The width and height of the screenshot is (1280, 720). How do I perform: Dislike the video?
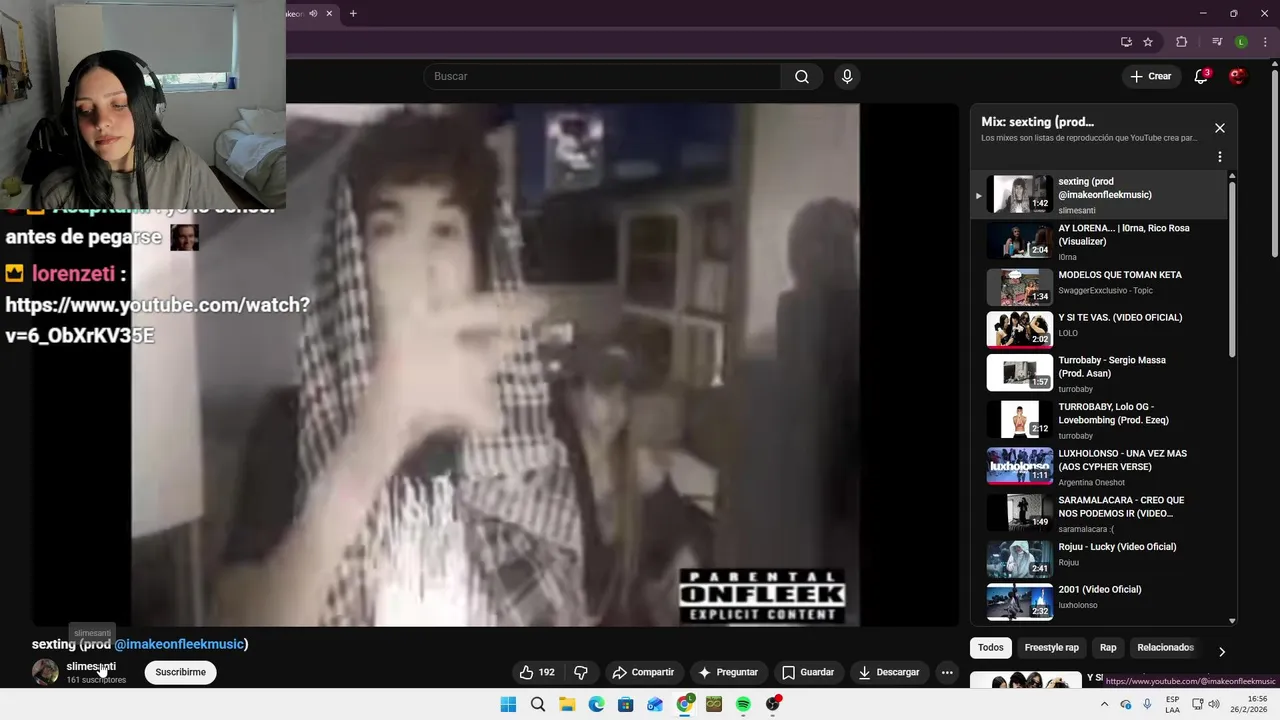coord(581,673)
